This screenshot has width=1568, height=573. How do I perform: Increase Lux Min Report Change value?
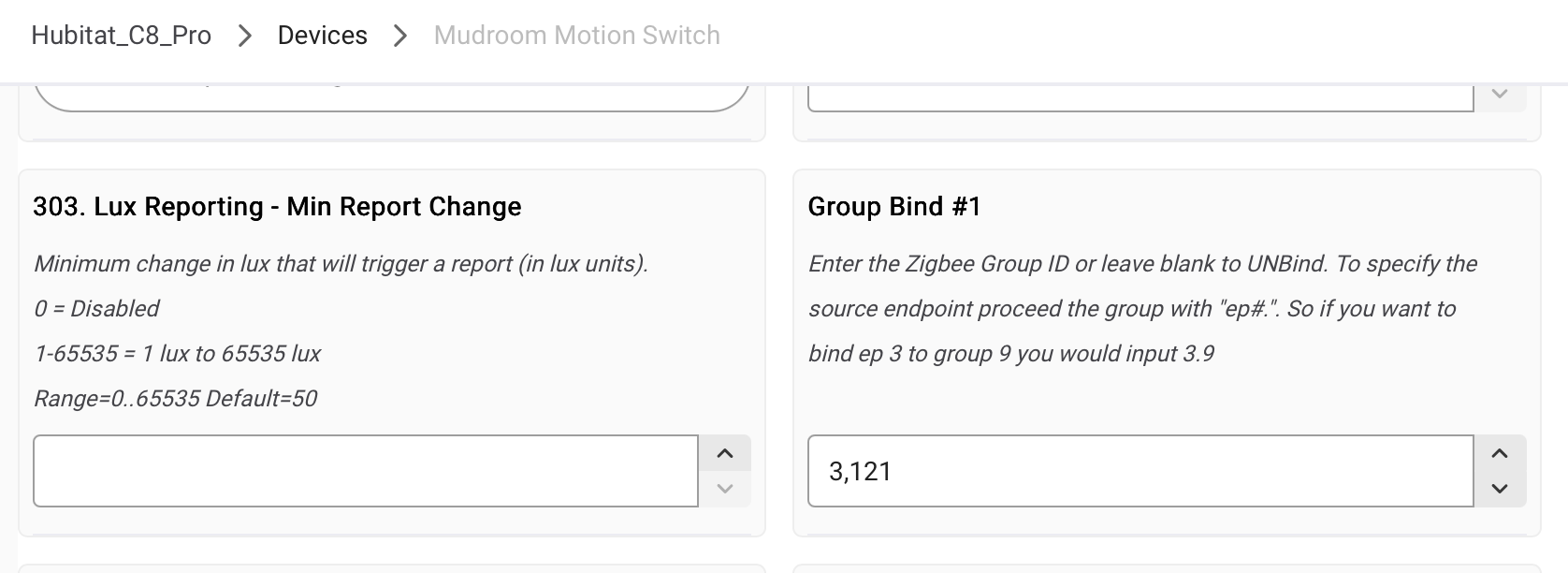coord(724,454)
